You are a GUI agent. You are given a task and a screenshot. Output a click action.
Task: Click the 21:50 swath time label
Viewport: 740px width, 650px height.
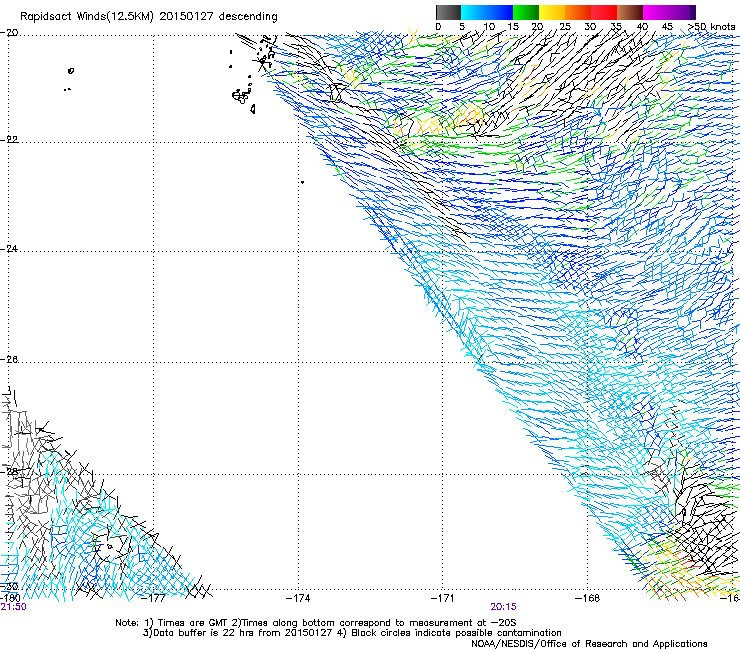pos(13,607)
